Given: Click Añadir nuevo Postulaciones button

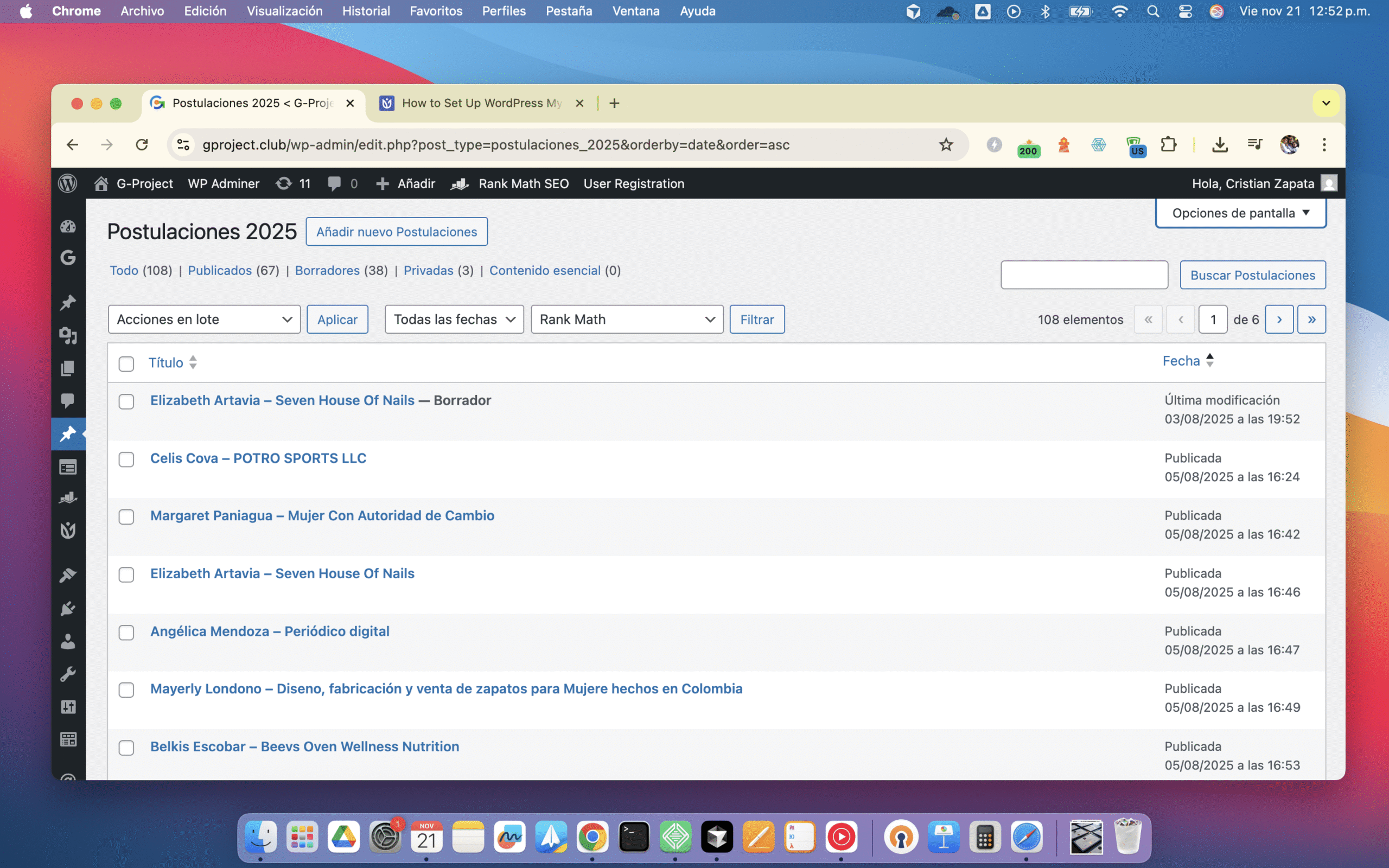Looking at the screenshot, I should click(396, 232).
